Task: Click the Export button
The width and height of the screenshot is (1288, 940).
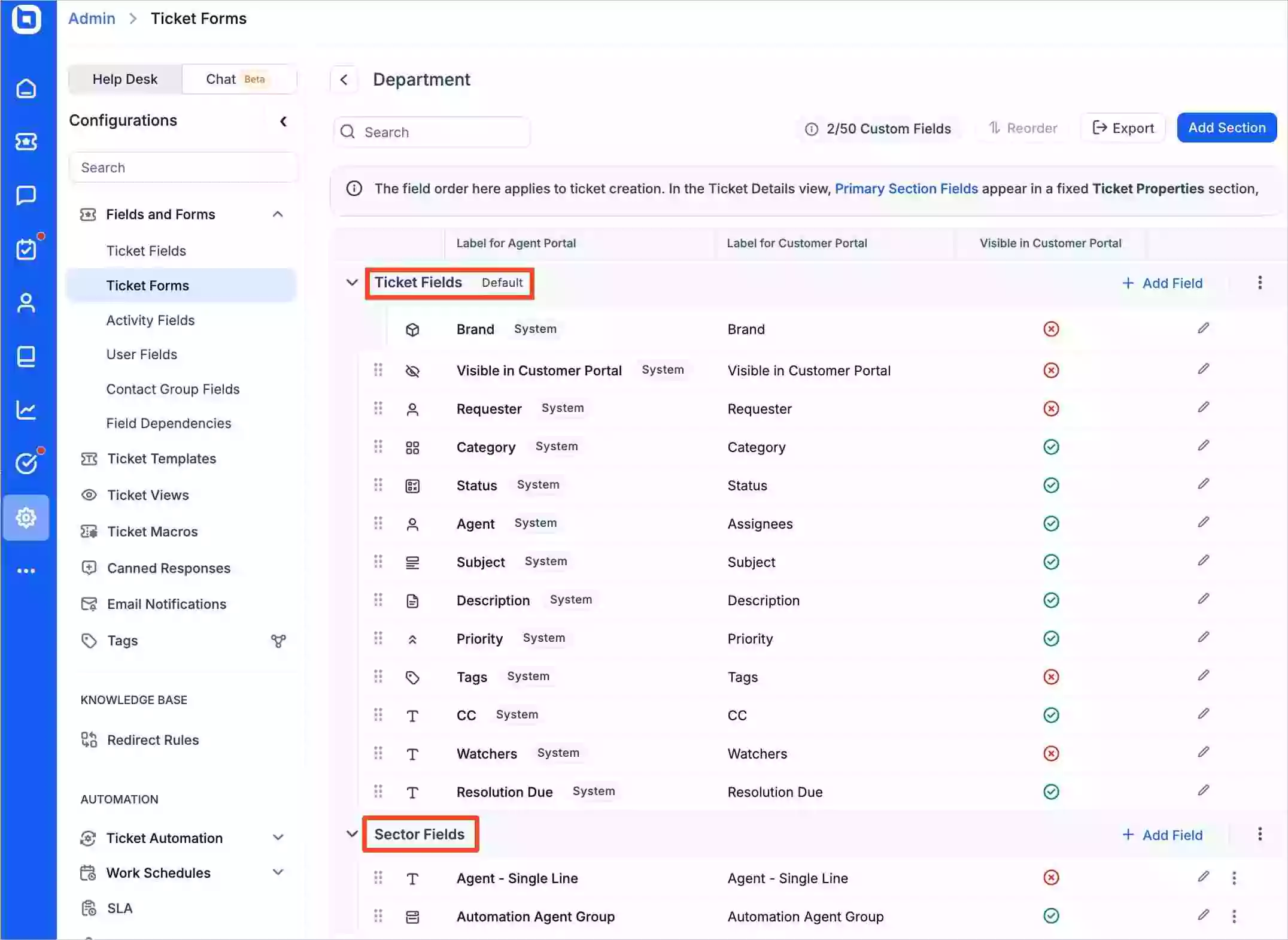Action: pos(1123,128)
